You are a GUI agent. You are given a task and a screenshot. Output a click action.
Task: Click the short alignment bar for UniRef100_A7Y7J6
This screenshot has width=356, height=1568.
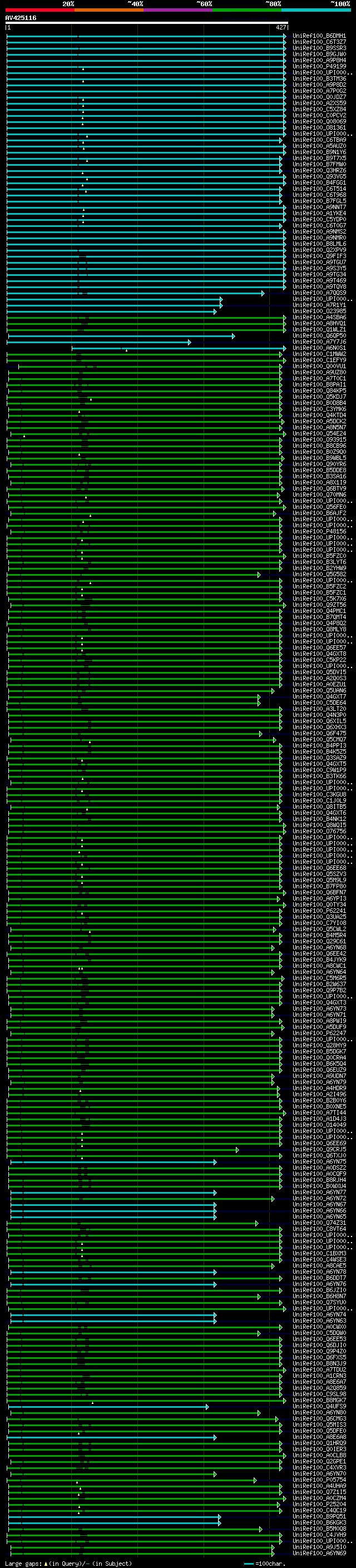pos(98,342)
